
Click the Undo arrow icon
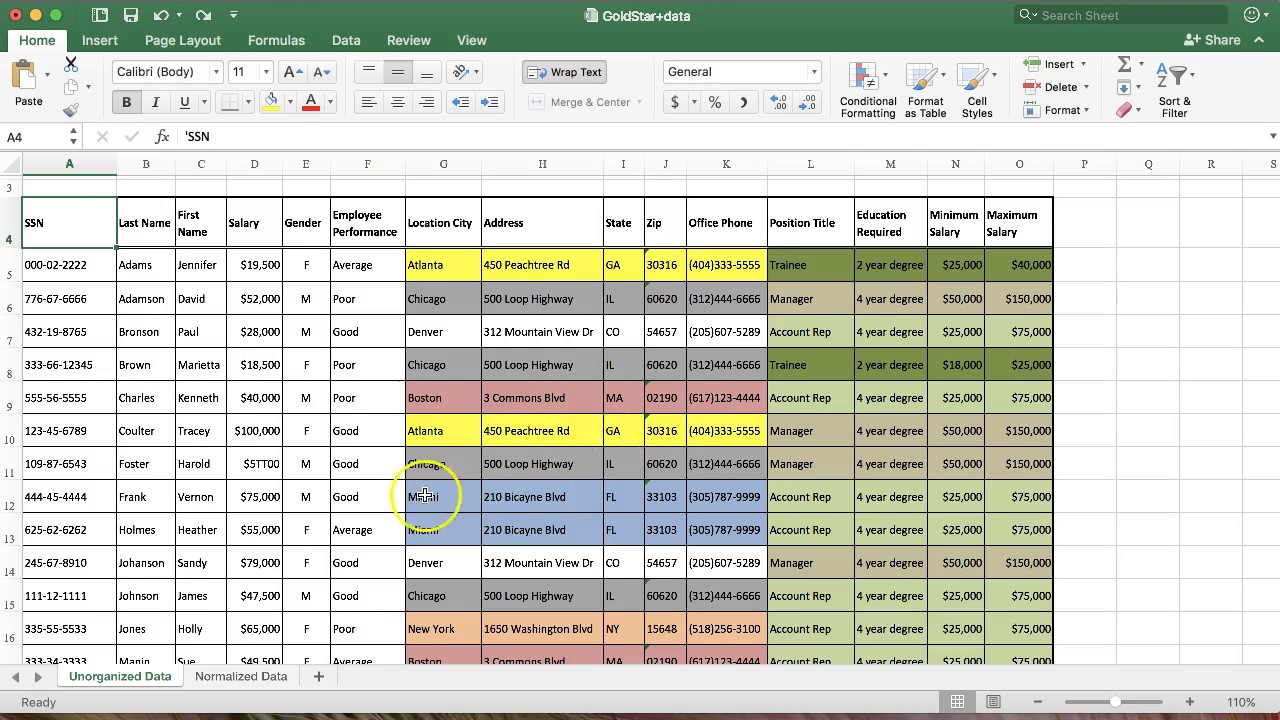point(162,15)
